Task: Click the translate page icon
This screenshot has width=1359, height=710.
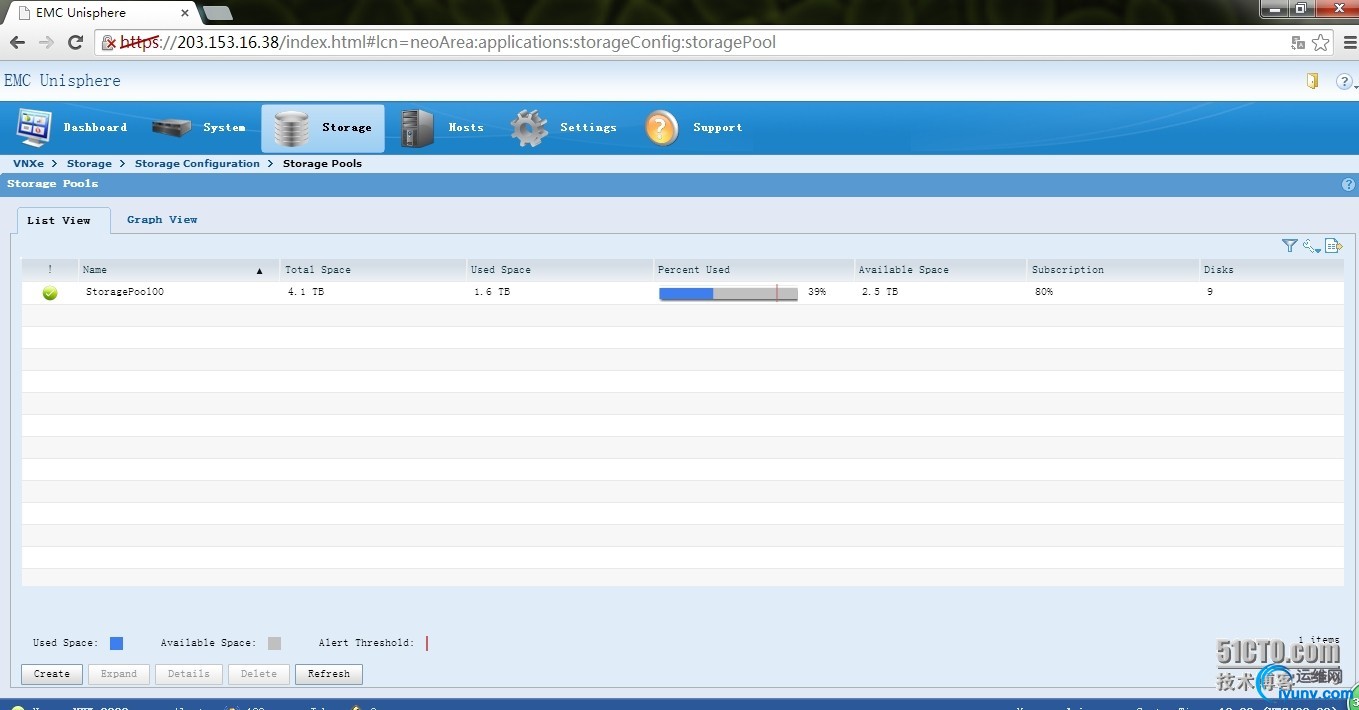Action: point(1298,42)
